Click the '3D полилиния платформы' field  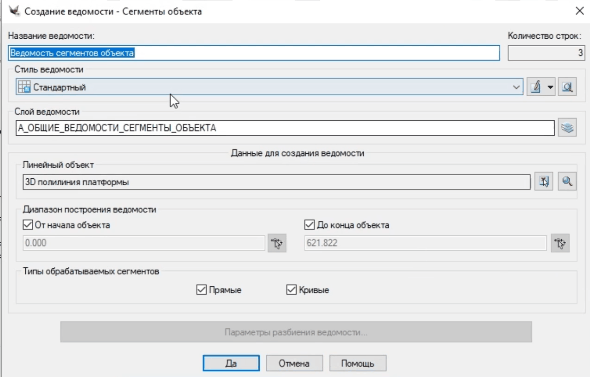[277, 182]
